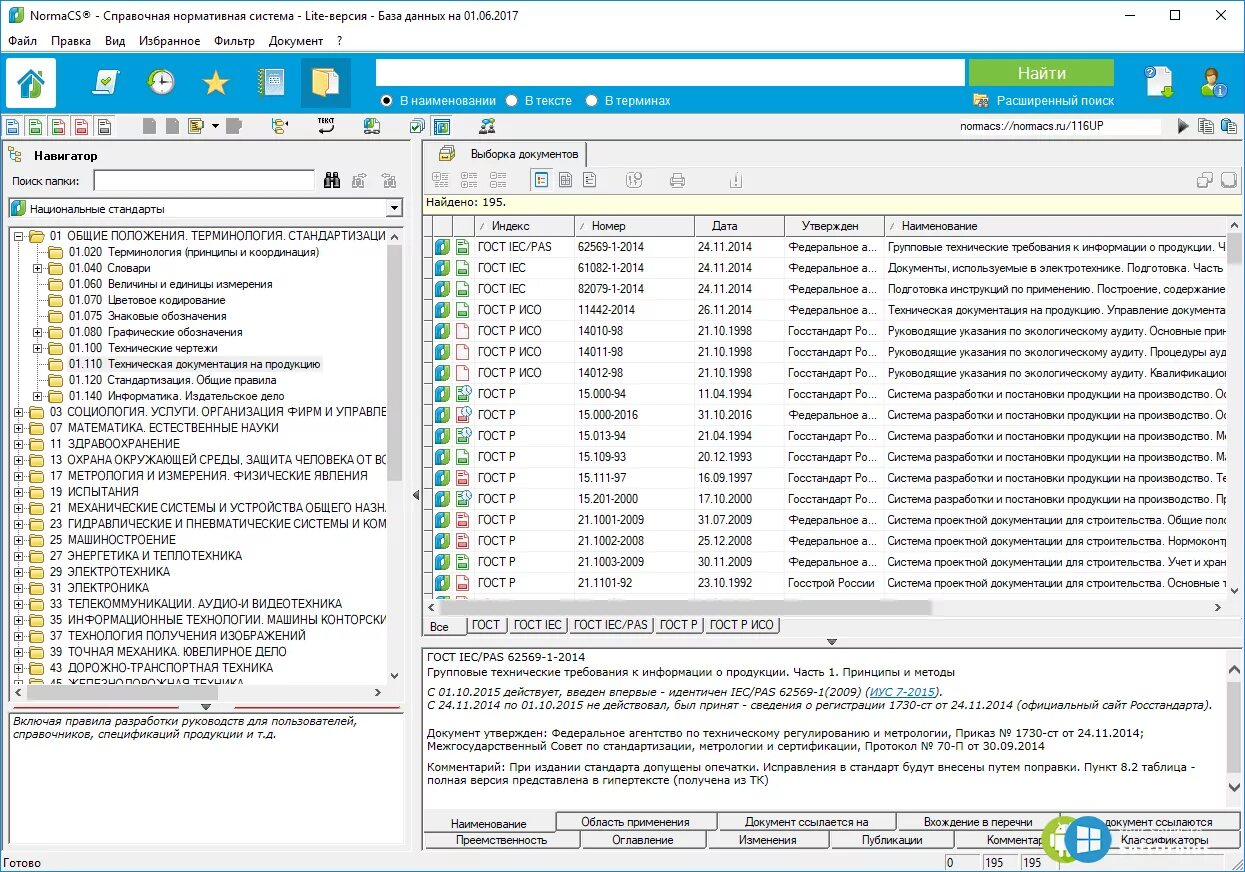Open the checked-document scroll icon in the blue bar
The image size is (1245, 872).
[105, 82]
